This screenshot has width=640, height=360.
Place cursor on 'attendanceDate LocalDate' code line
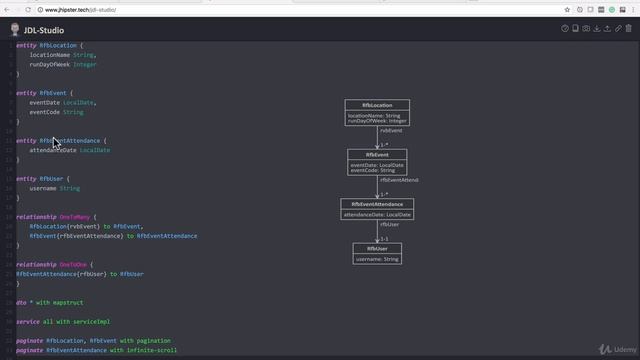point(69,150)
